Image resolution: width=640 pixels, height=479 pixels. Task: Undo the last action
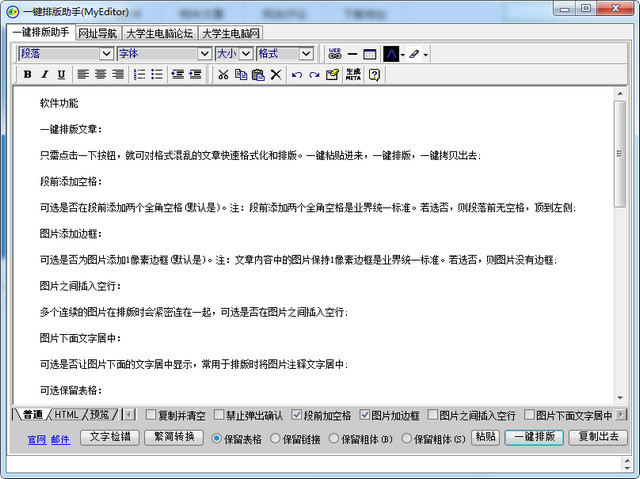coord(297,75)
